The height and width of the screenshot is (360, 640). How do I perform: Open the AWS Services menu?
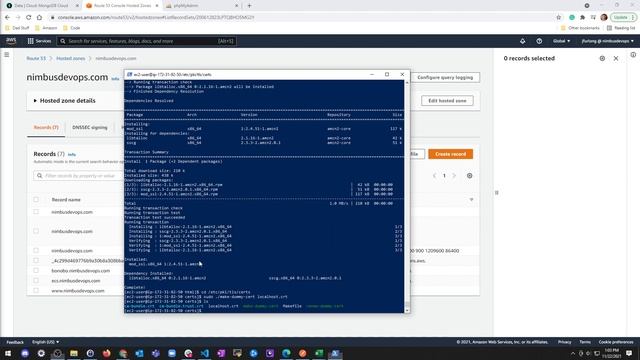click(39, 41)
